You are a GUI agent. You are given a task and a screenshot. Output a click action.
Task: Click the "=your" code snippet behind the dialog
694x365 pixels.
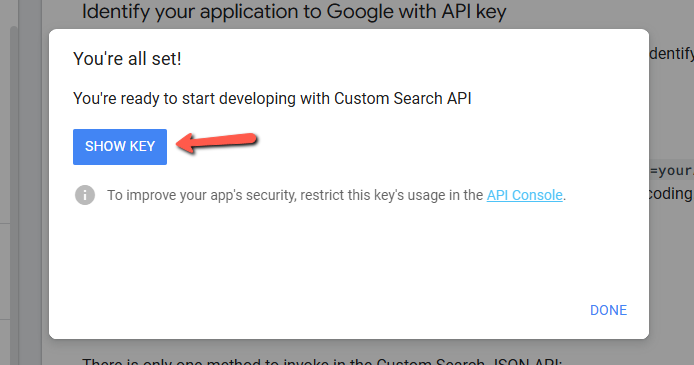pos(671,170)
